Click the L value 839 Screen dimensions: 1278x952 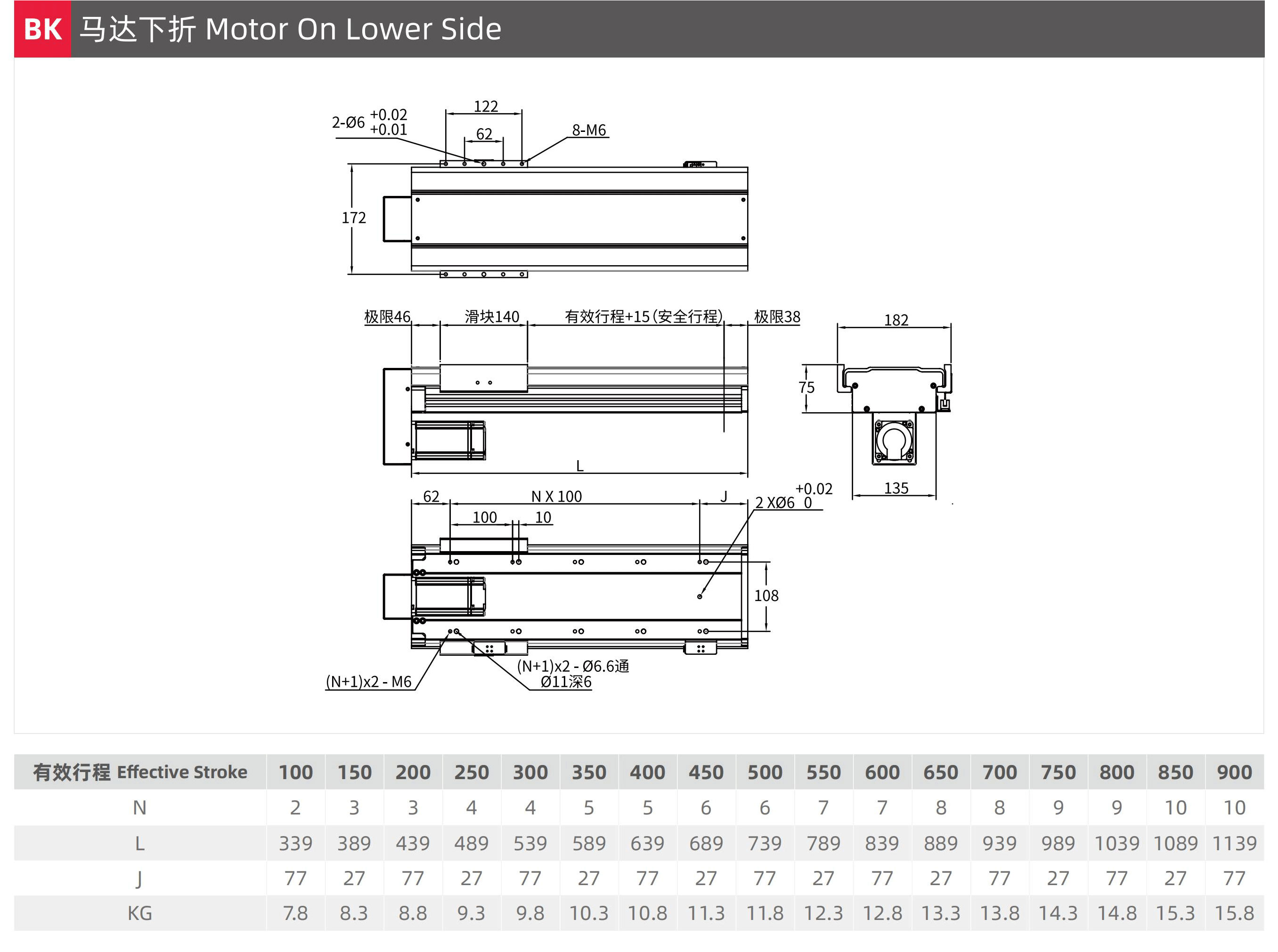point(882,844)
